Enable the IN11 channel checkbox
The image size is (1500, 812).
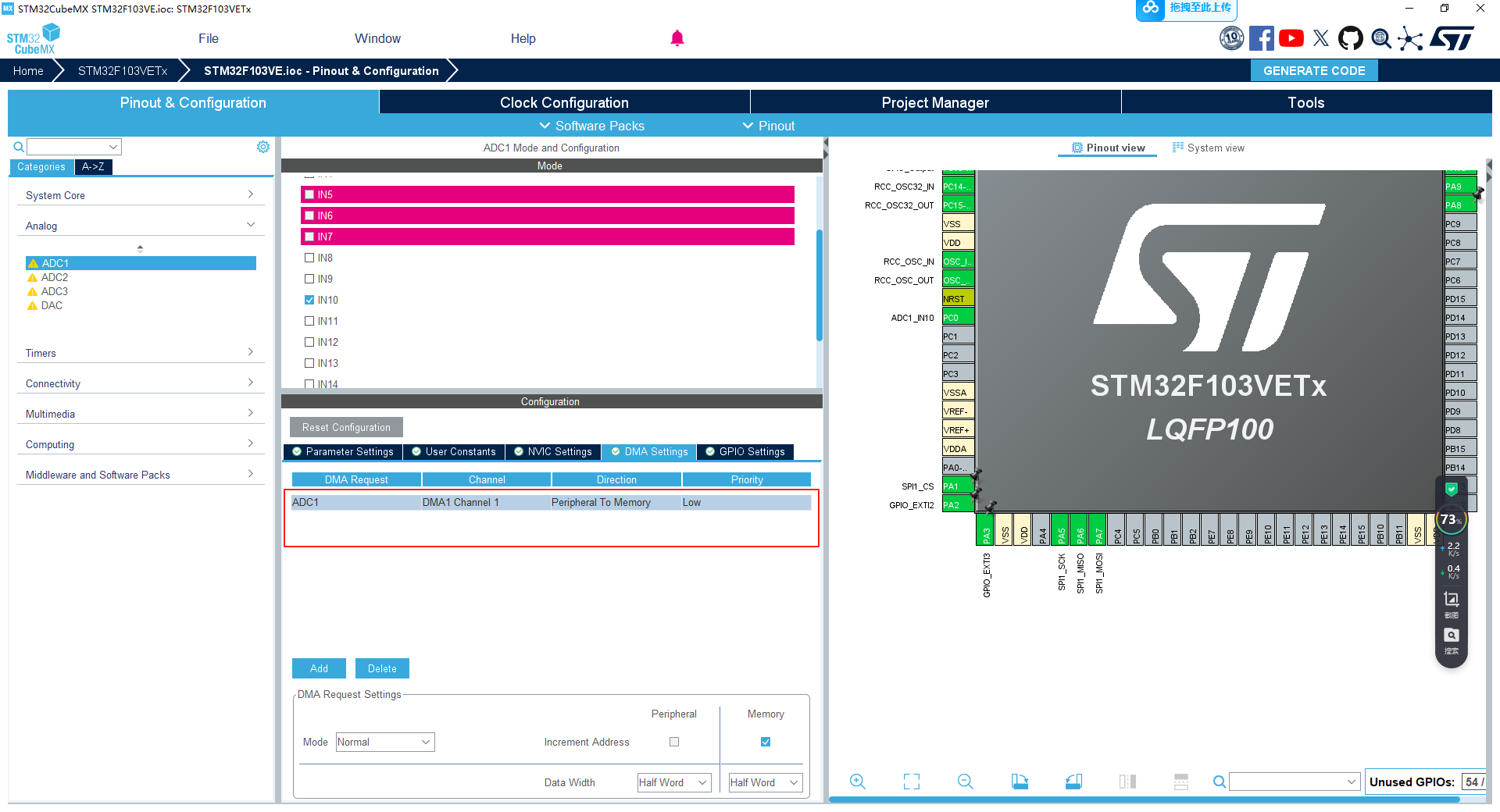click(309, 321)
